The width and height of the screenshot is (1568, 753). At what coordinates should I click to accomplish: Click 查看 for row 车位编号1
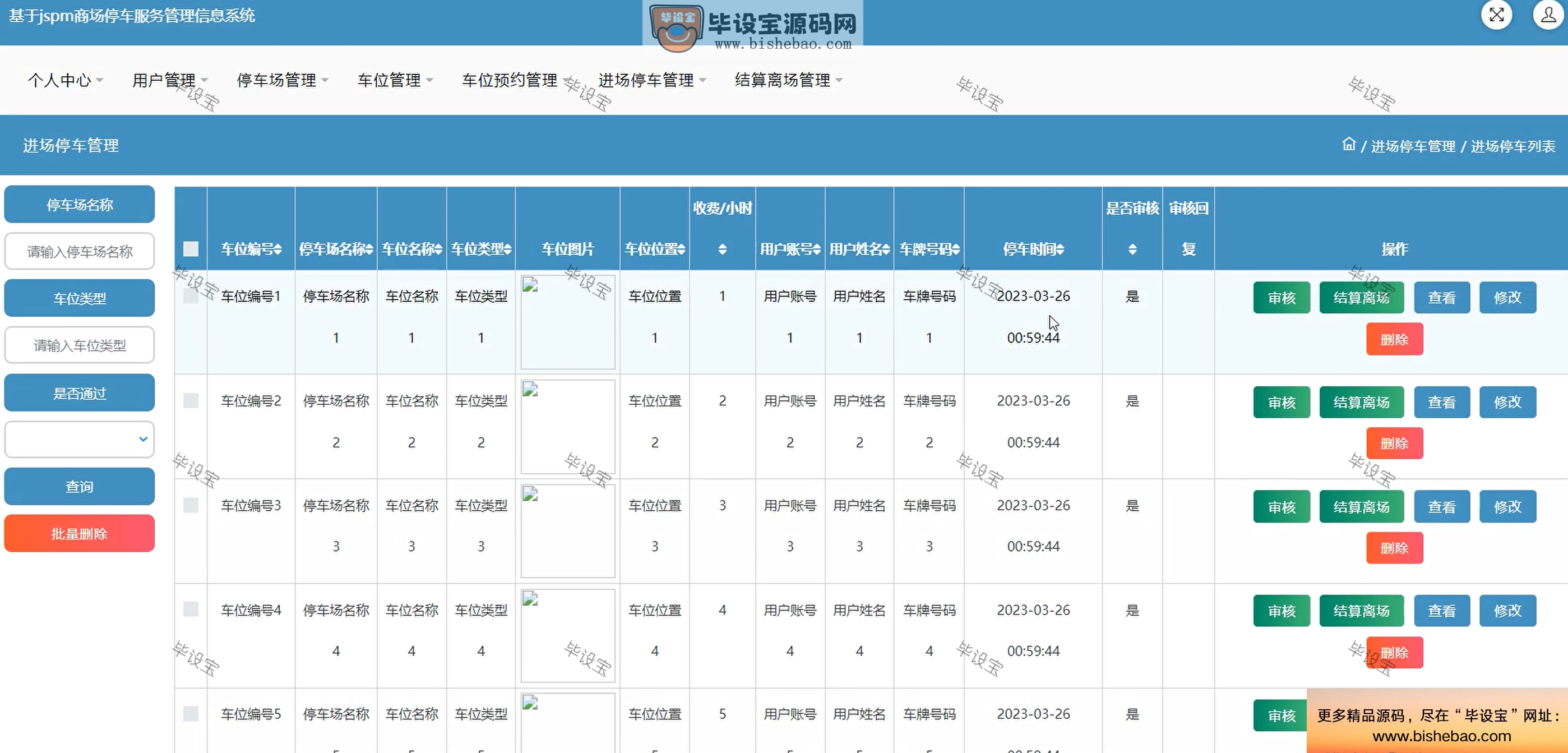[1442, 297]
